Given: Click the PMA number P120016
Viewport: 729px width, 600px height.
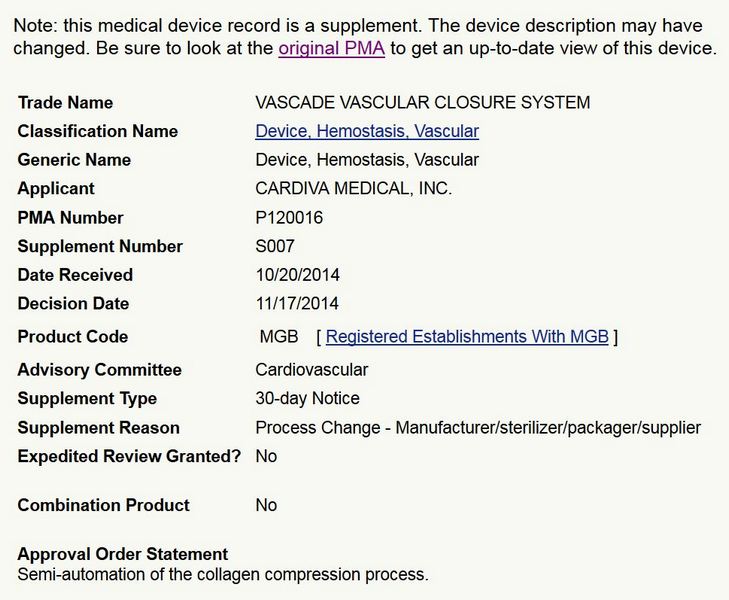Looking at the screenshot, I should click(x=289, y=218).
